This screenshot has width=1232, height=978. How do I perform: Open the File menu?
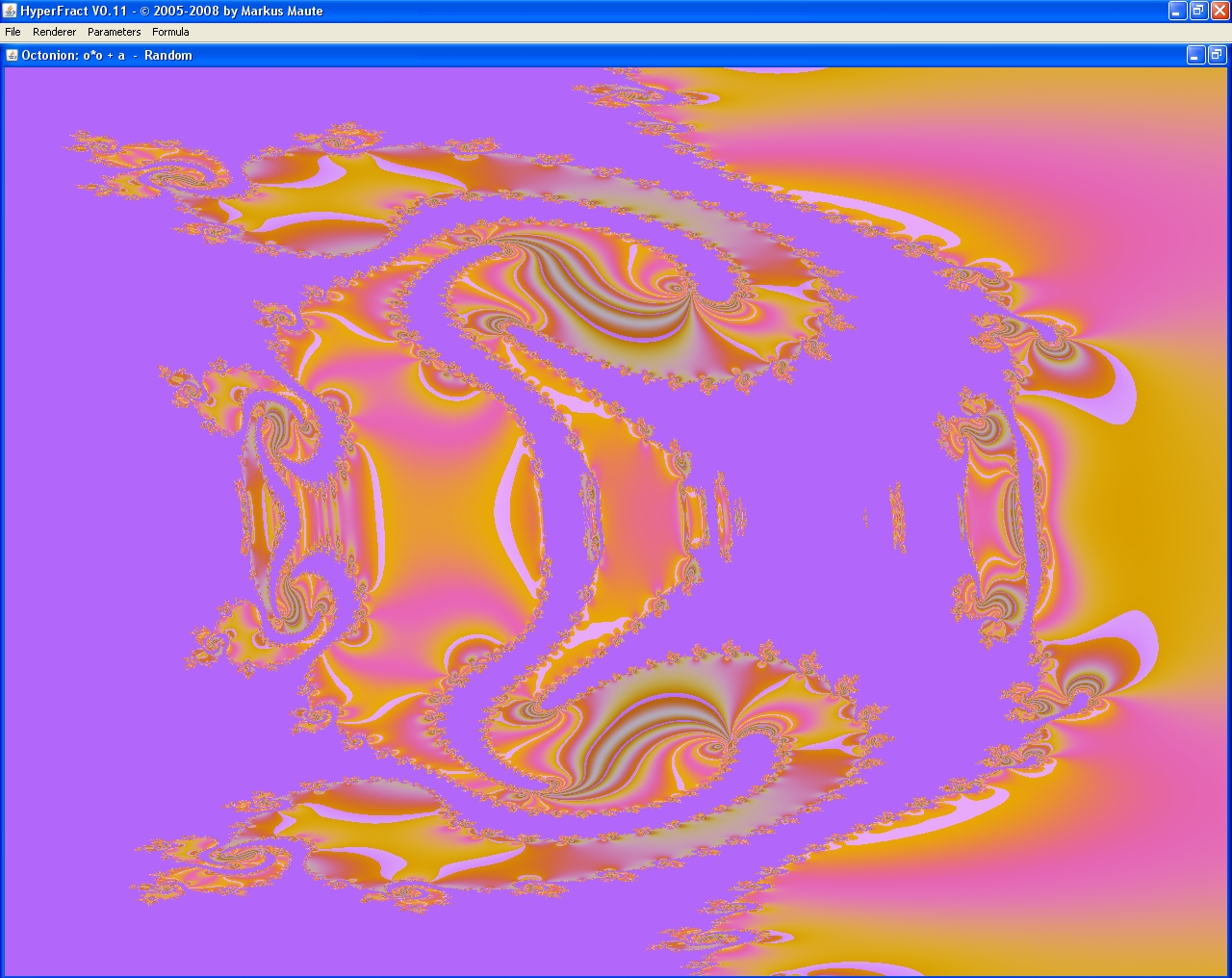13,32
